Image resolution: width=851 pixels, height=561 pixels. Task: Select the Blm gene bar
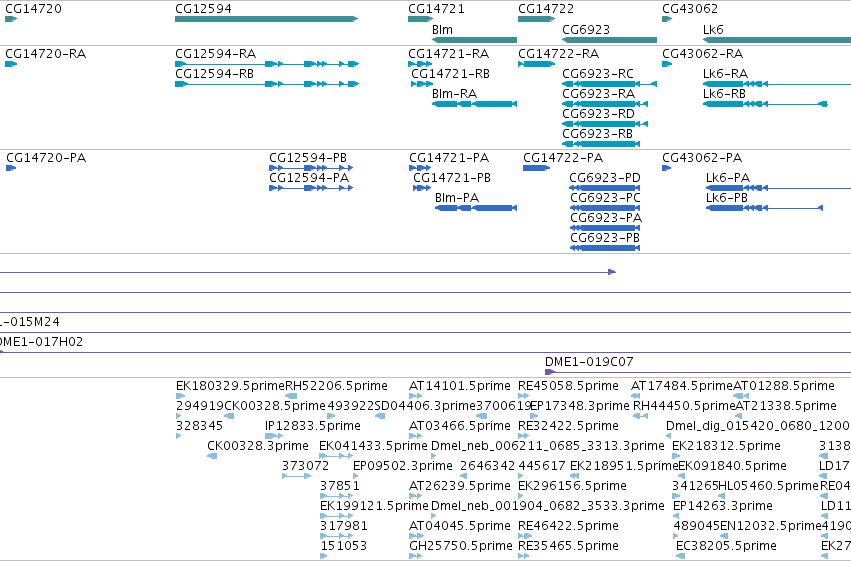coord(474,40)
